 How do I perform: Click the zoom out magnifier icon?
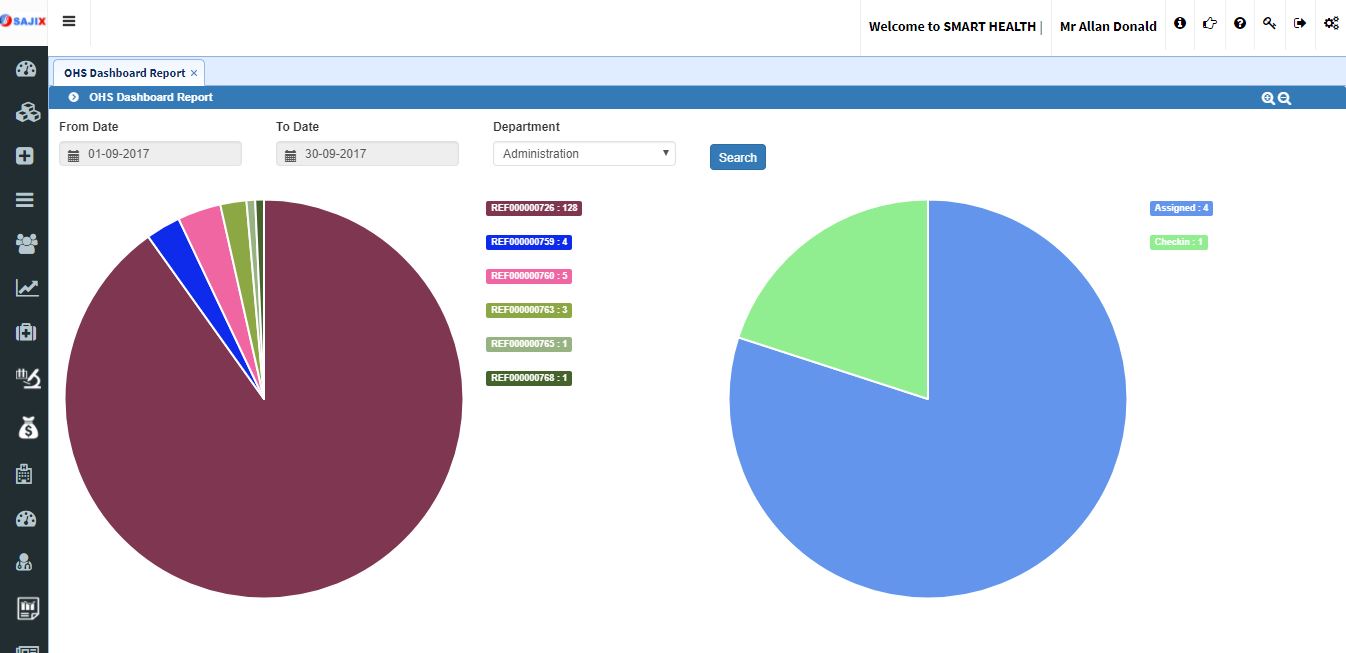tap(1284, 98)
